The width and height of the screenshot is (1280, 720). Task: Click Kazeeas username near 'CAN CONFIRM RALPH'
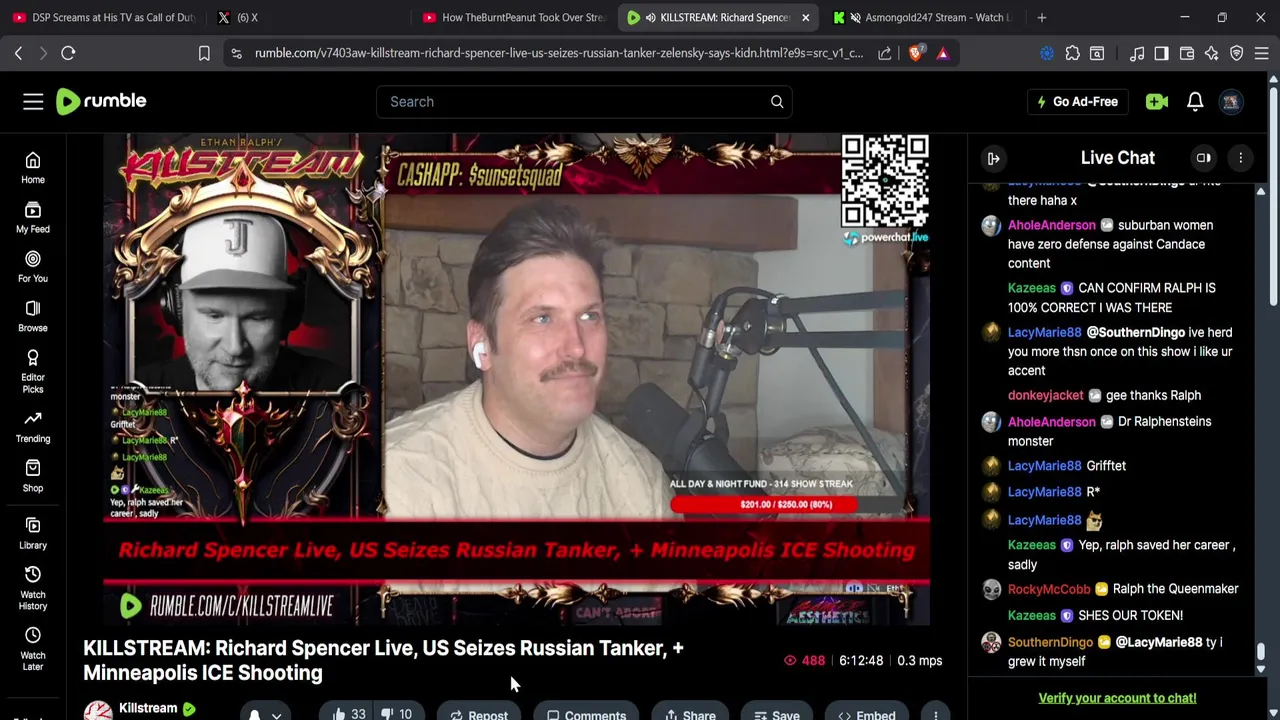pyautogui.click(x=1032, y=288)
